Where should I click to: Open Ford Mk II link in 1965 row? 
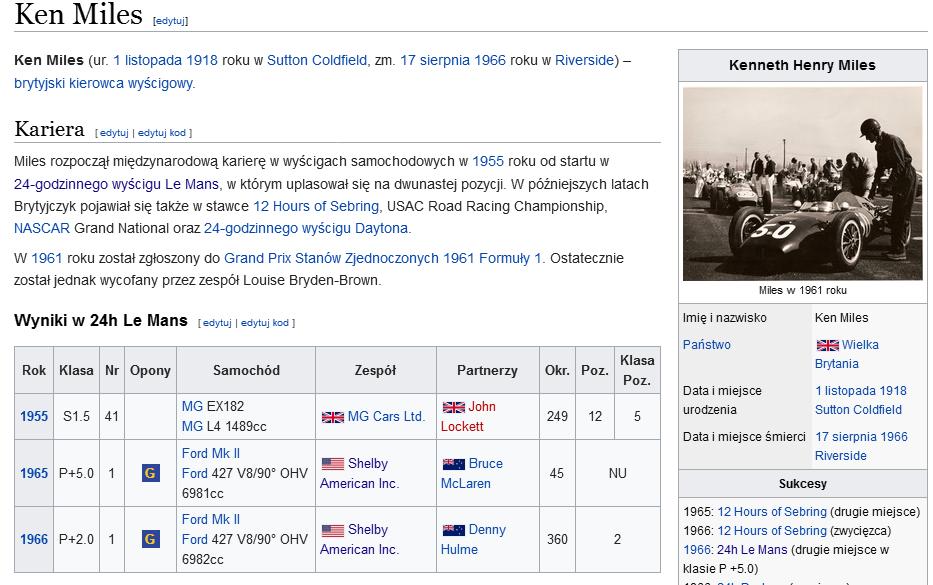point(211,453)
